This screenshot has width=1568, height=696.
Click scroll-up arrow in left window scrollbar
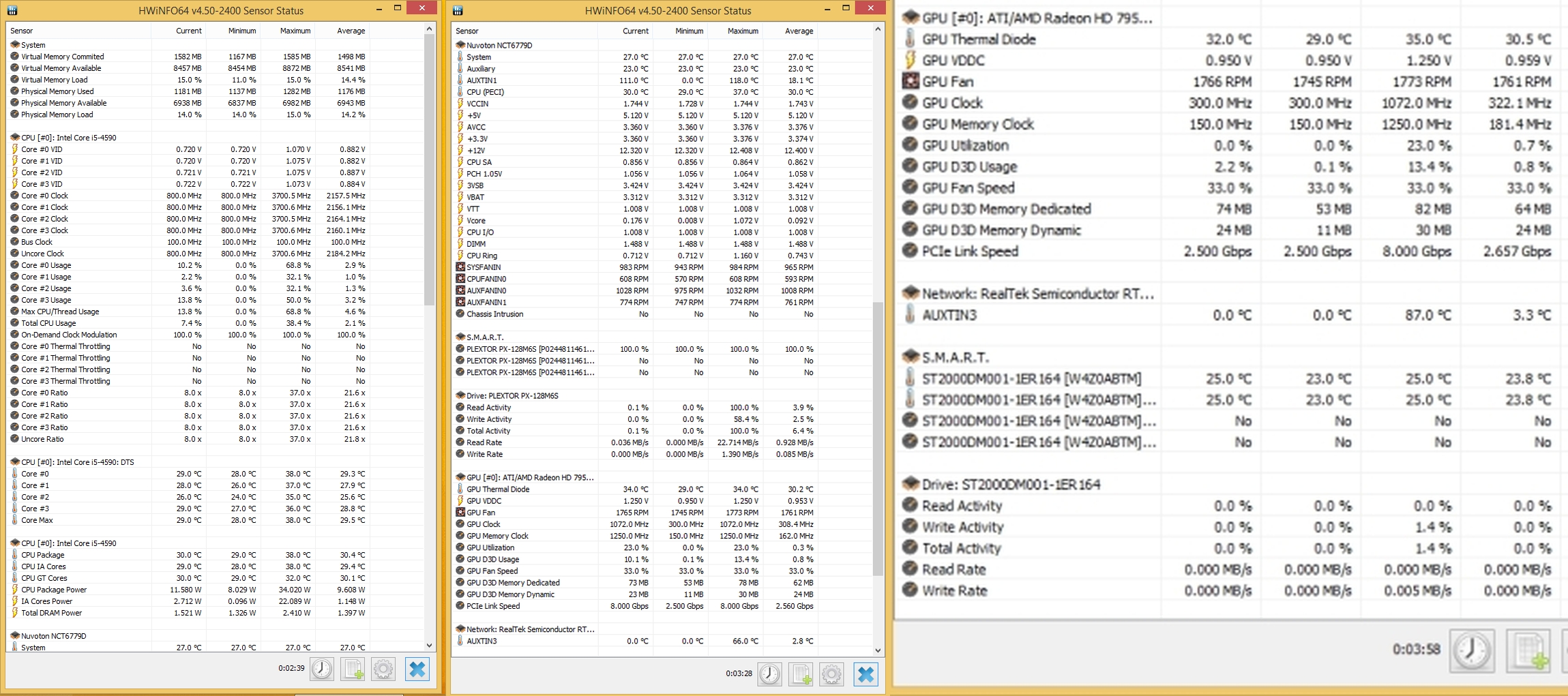click(x=429, y=29)
